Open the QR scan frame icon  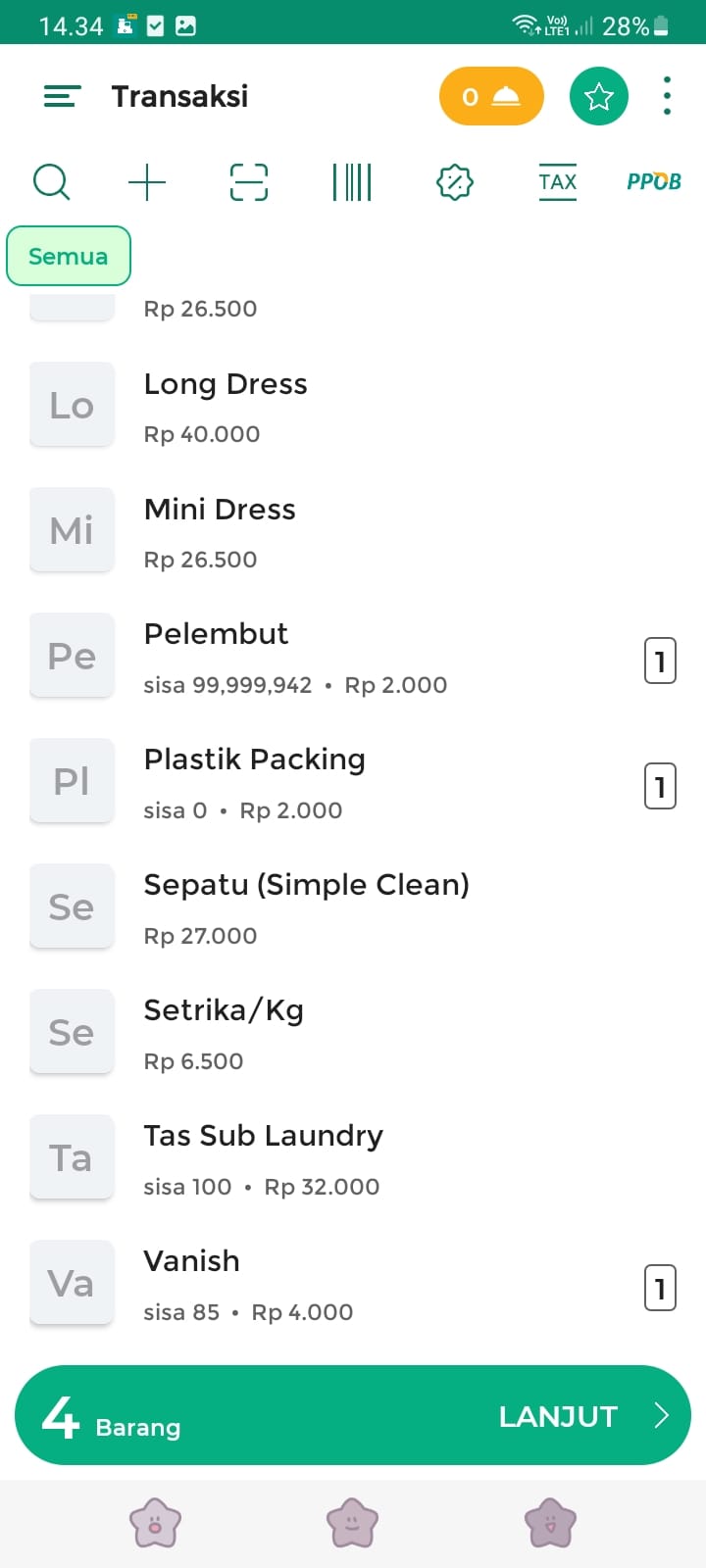pos(249,182)
